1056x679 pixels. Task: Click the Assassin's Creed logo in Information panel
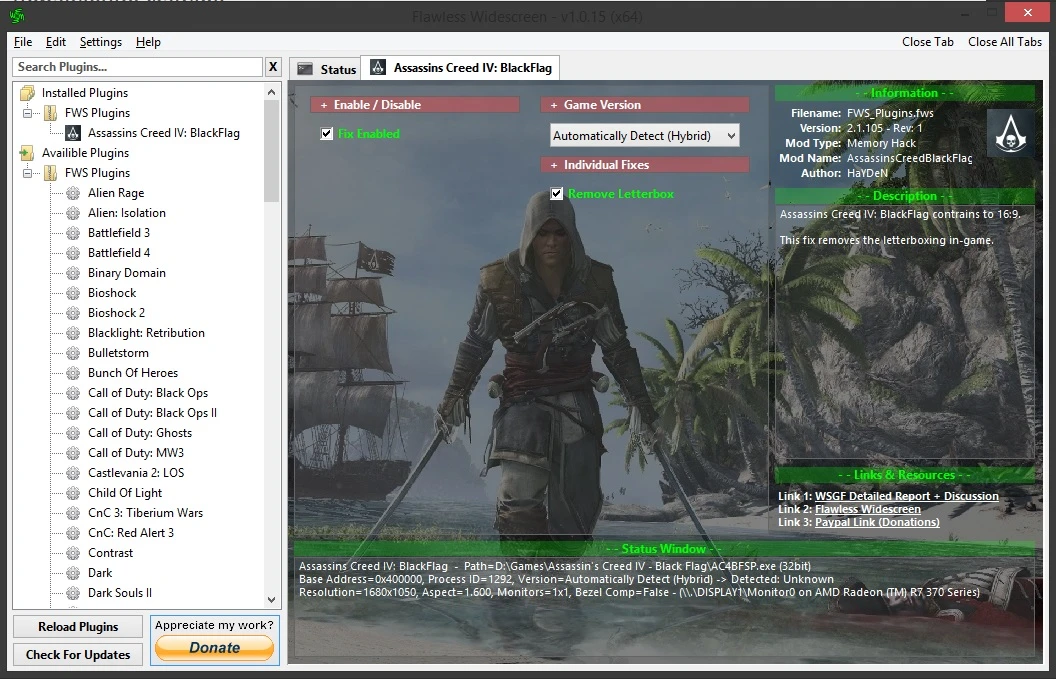[1011, 133]
